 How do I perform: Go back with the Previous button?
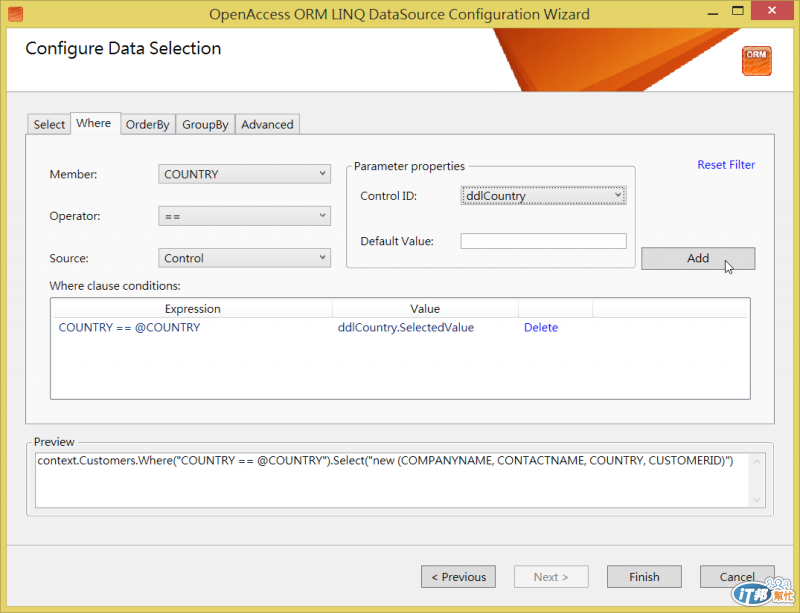click(458, 577)
